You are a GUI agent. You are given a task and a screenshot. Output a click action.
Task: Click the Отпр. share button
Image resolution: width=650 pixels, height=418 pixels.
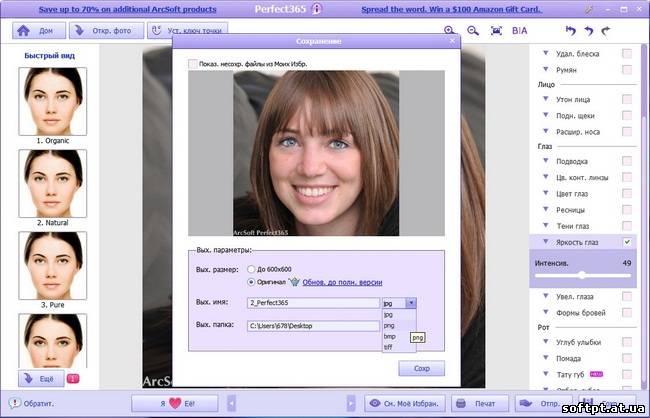pyautogui.click(x=543, y=403)
